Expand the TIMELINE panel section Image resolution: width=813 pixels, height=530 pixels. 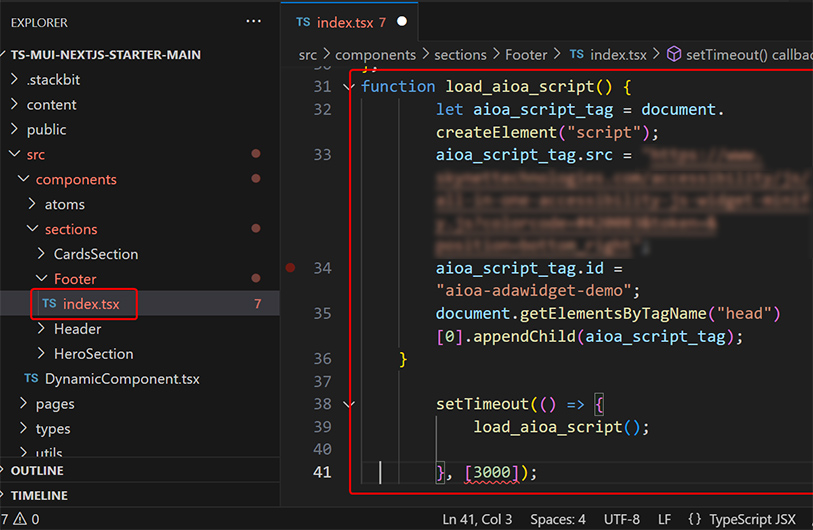39,495
